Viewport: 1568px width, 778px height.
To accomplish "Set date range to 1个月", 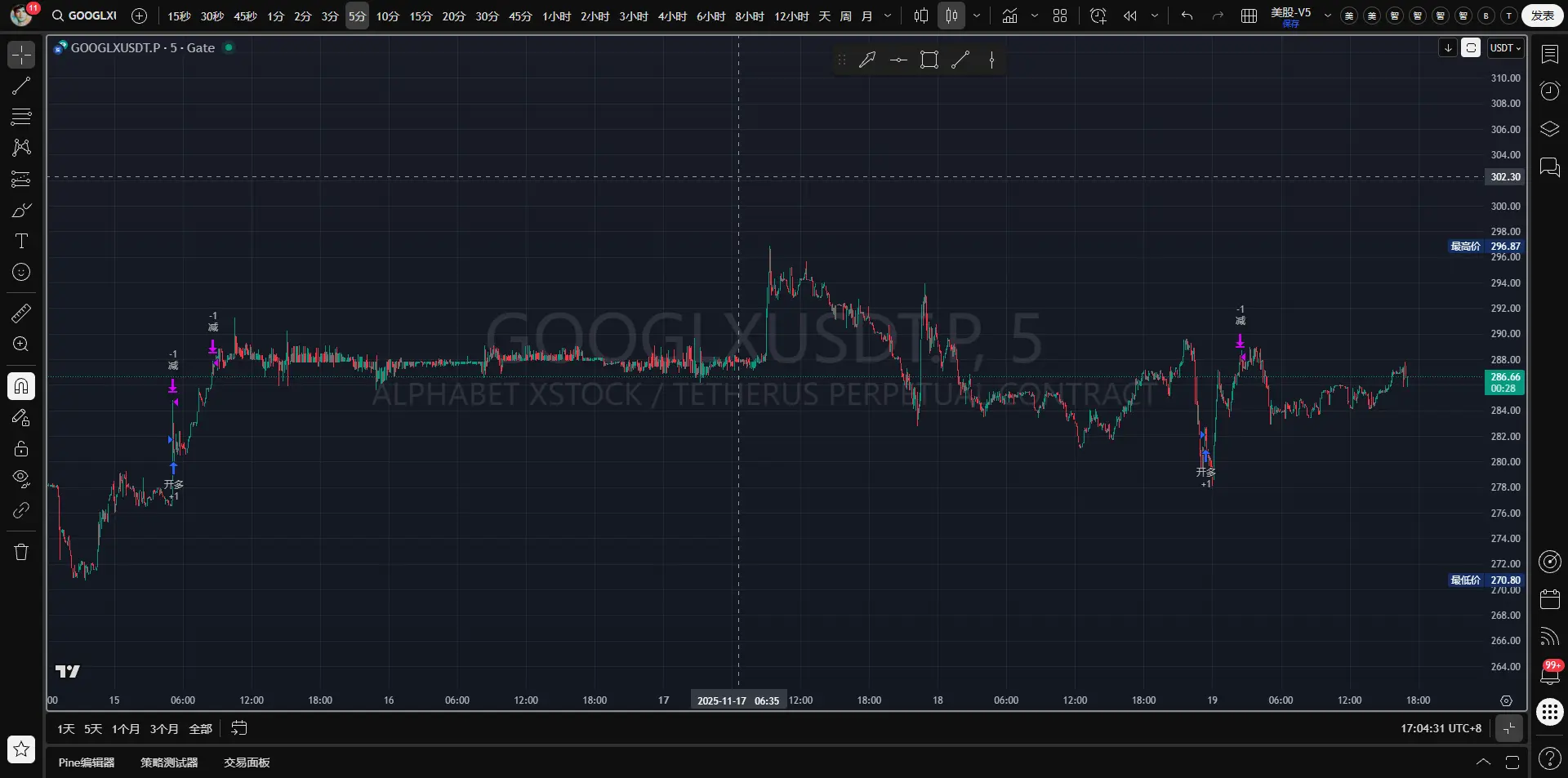I will click(126, 728).
